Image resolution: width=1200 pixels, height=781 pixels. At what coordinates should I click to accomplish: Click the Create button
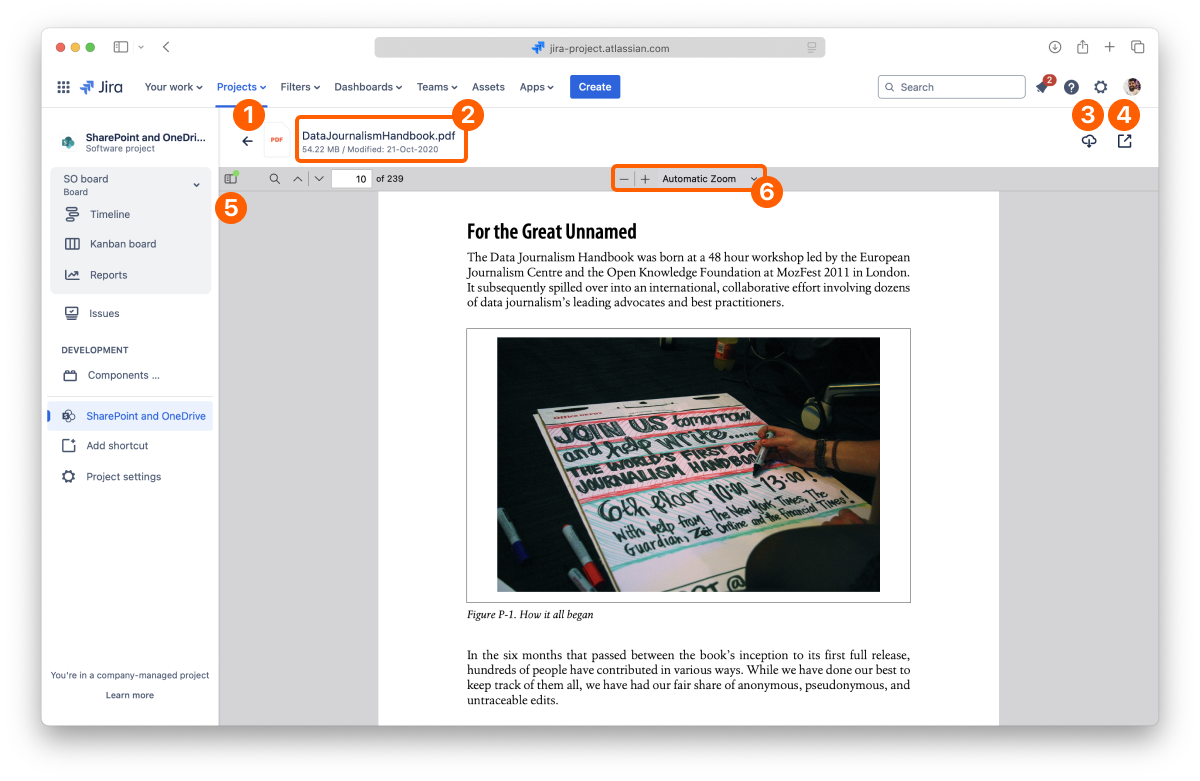pos(594,87)
